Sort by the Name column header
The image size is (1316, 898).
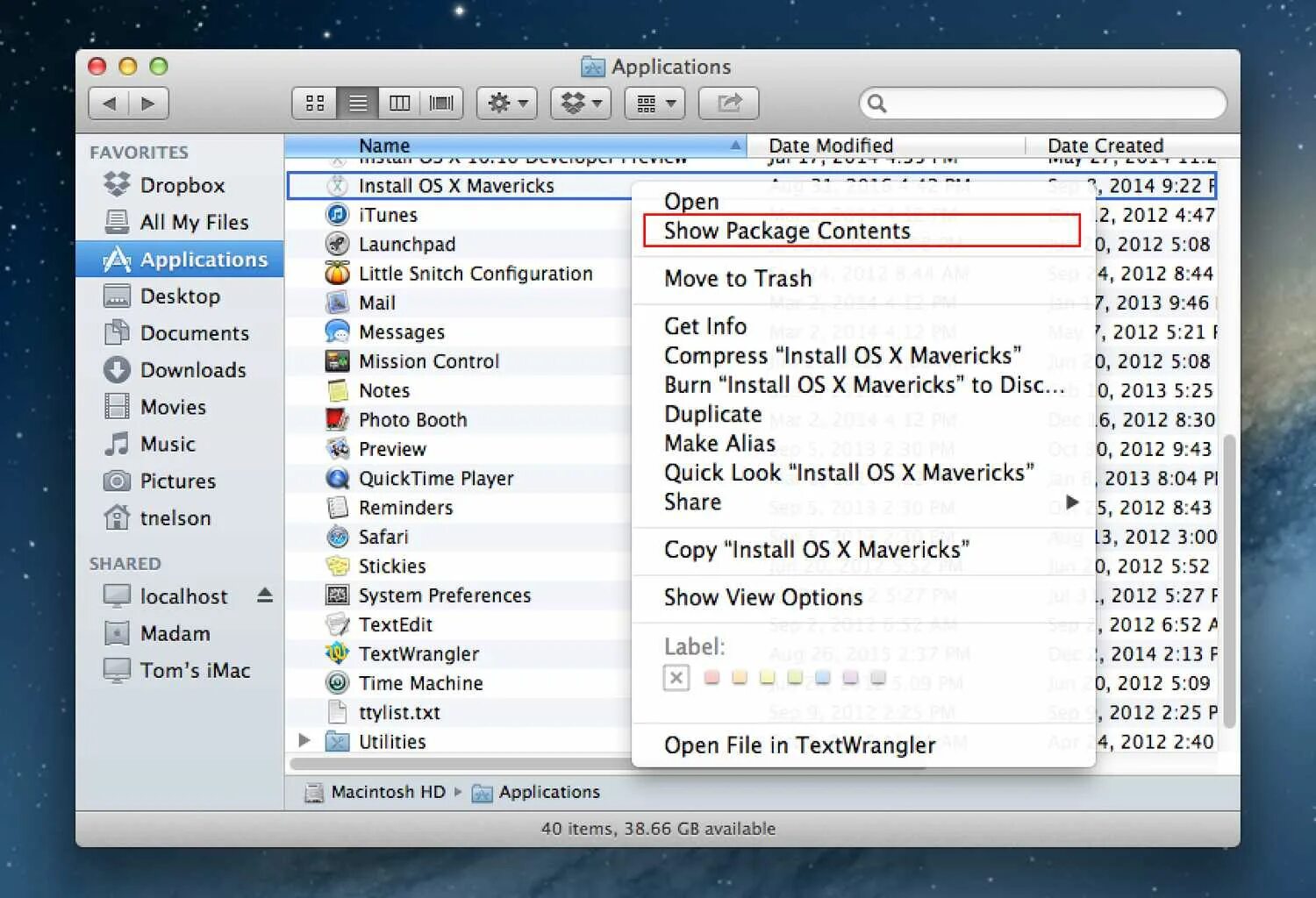pos(516,146)
